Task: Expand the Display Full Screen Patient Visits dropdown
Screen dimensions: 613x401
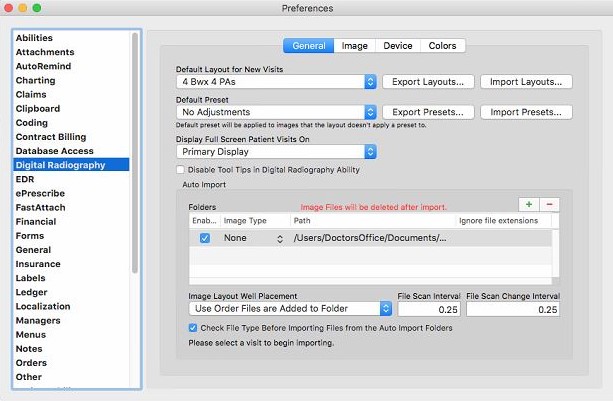Action: 275,152
